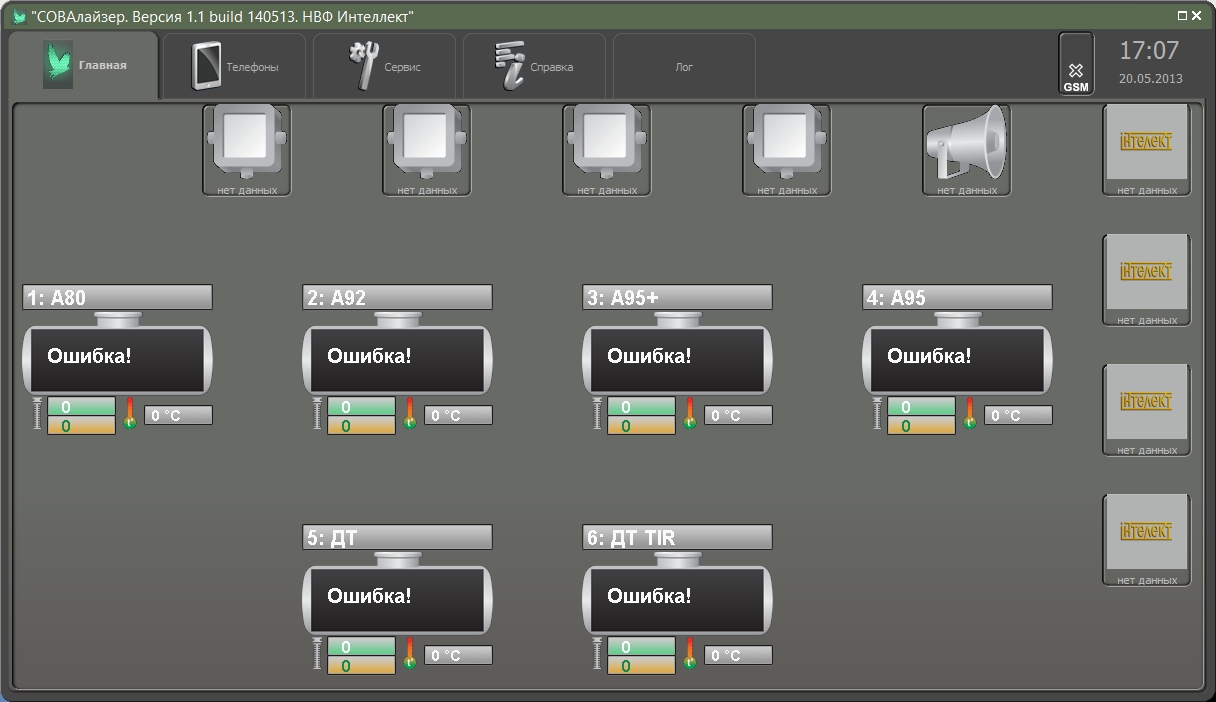This screenshot has width=1216, height=702.
Task: Click the 17:07 clock display
Action: (1149, 50)
